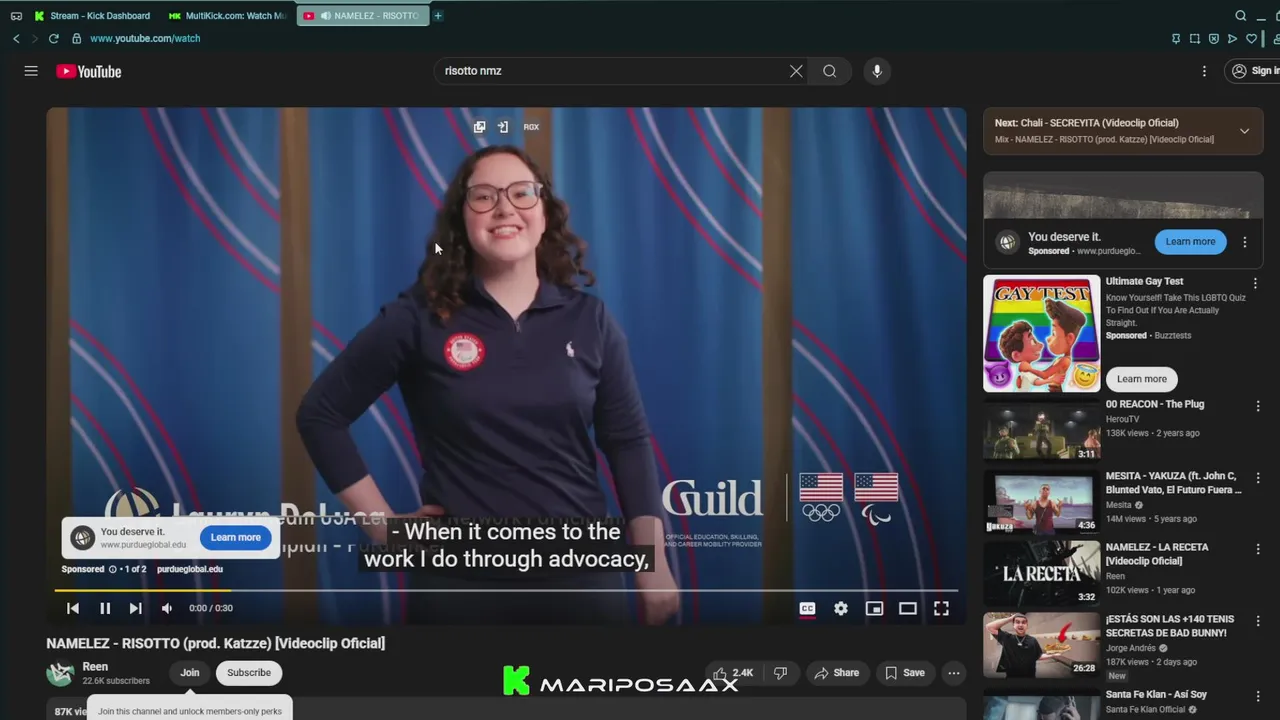Expand the Next: Chali - SECREYITA mix panel

click(1244, 131)
